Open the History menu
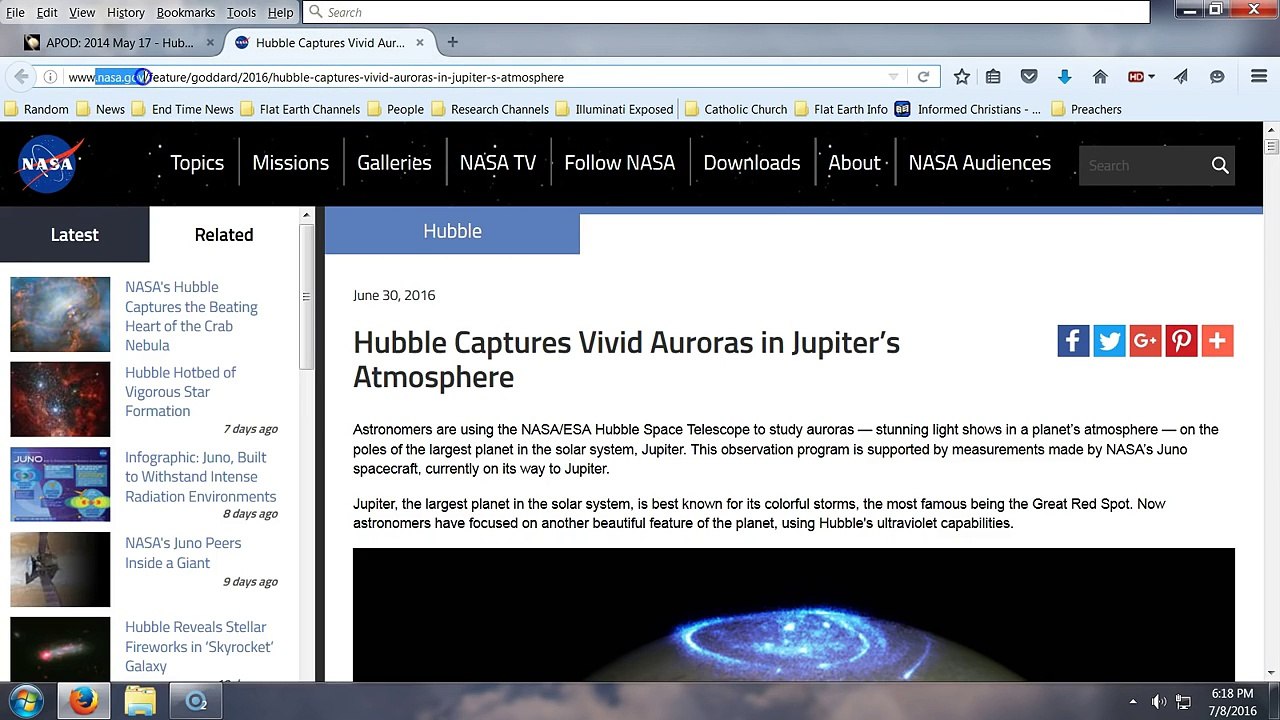This screenshot has width=1280, height=720. pyautogui.click(x=126, y=12)
